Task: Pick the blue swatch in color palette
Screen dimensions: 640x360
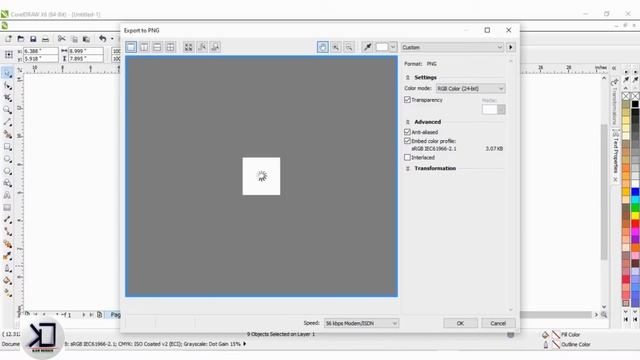Action: (x=636, y=192)
